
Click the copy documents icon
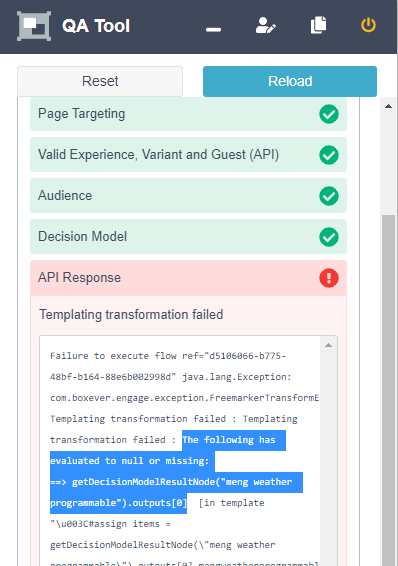pyautogui.click(x=318, y=25)
